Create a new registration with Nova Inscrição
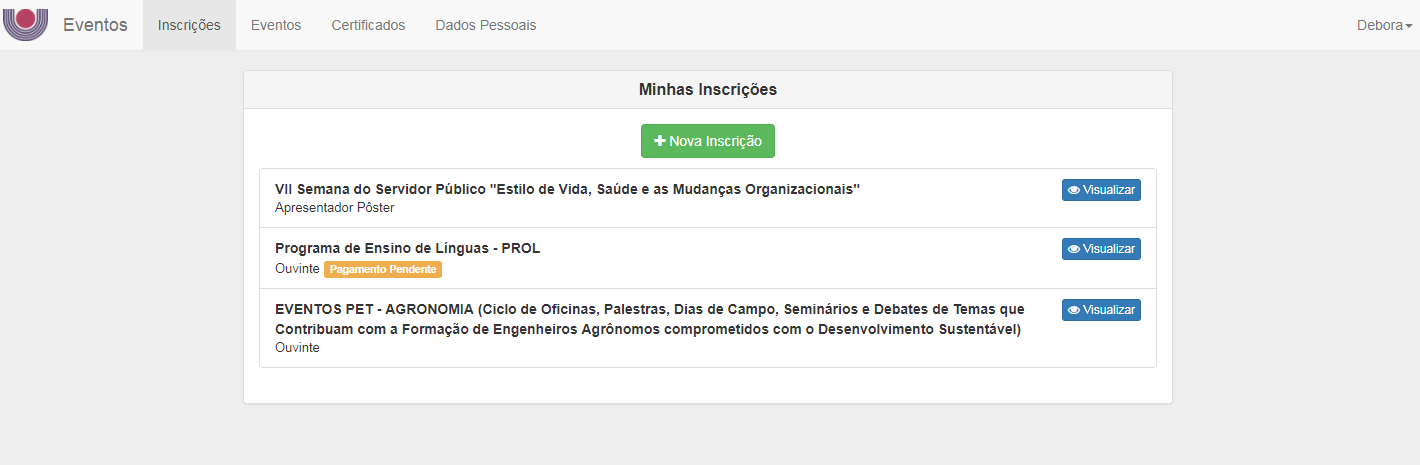 [x=708, y=141]
